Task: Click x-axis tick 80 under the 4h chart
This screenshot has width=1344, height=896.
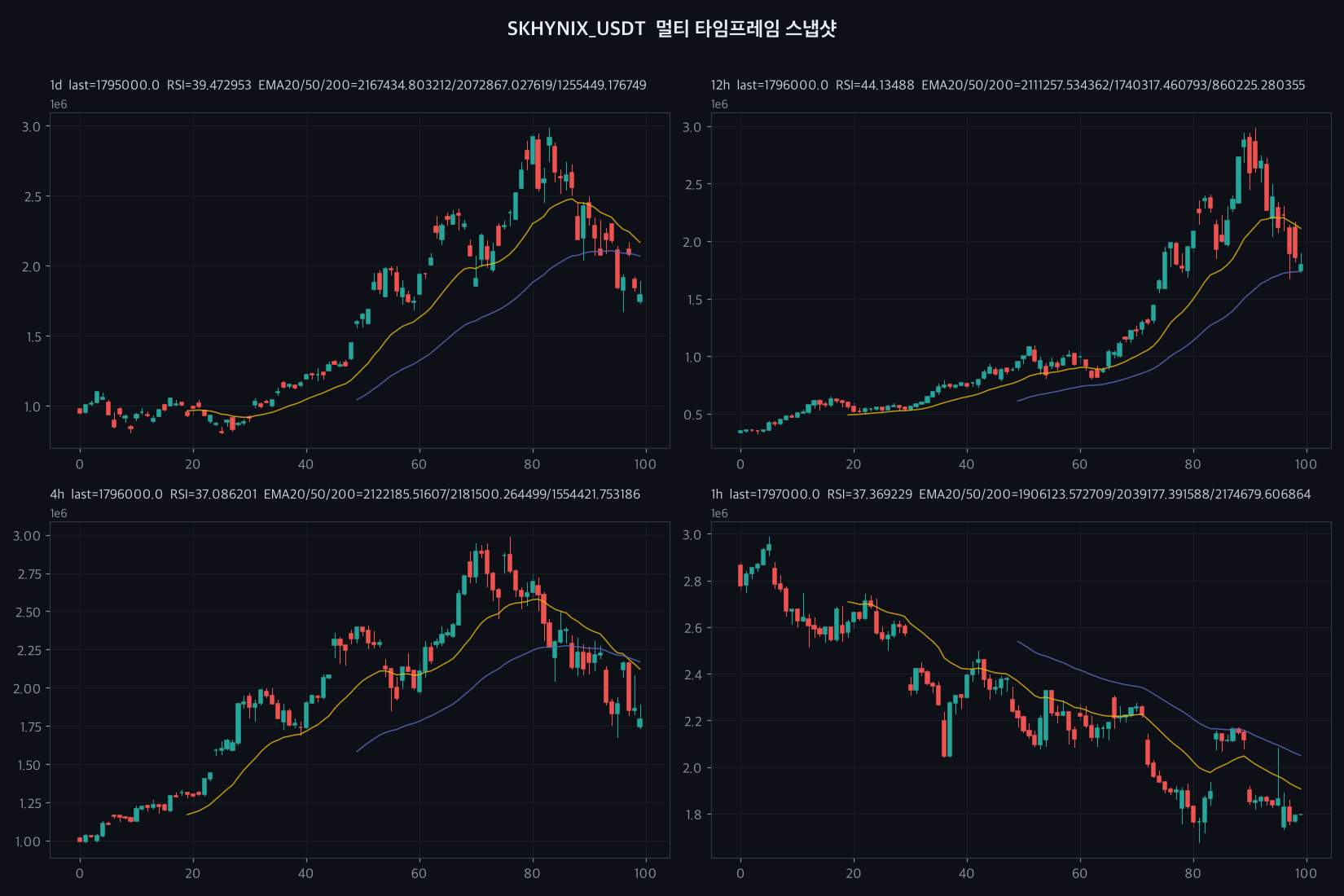Action: [x=532, y=873]
